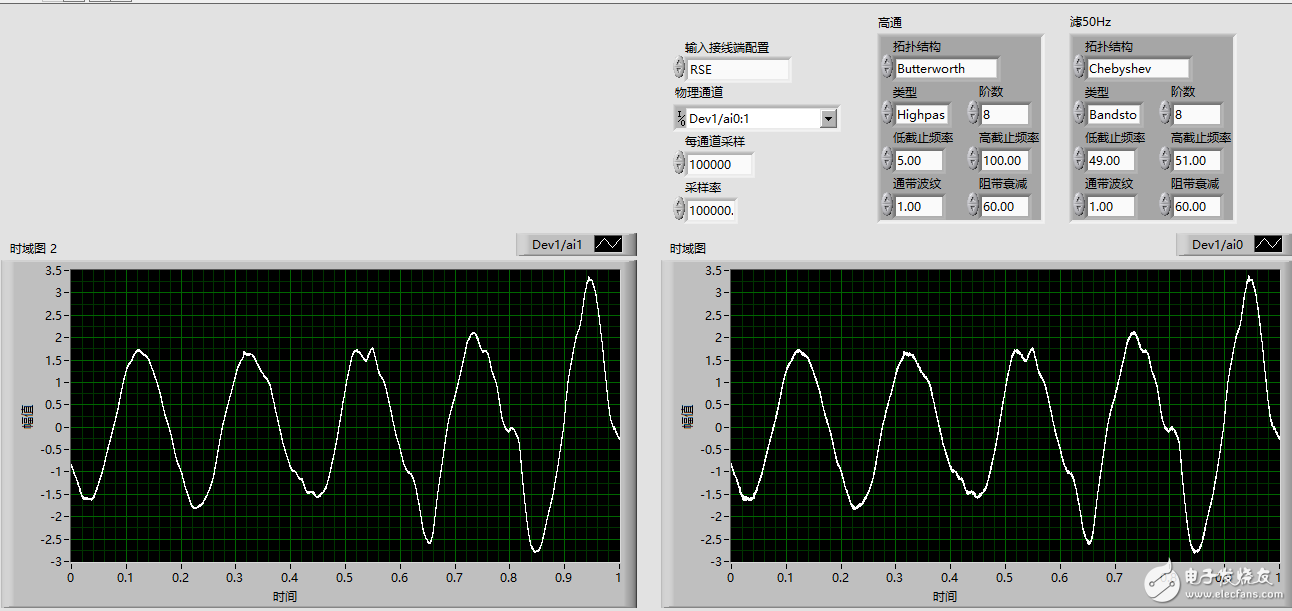Click the Butterworth topology selector arrows
The height and width of the screenshot is (611, 1292).
click(886, 68)
